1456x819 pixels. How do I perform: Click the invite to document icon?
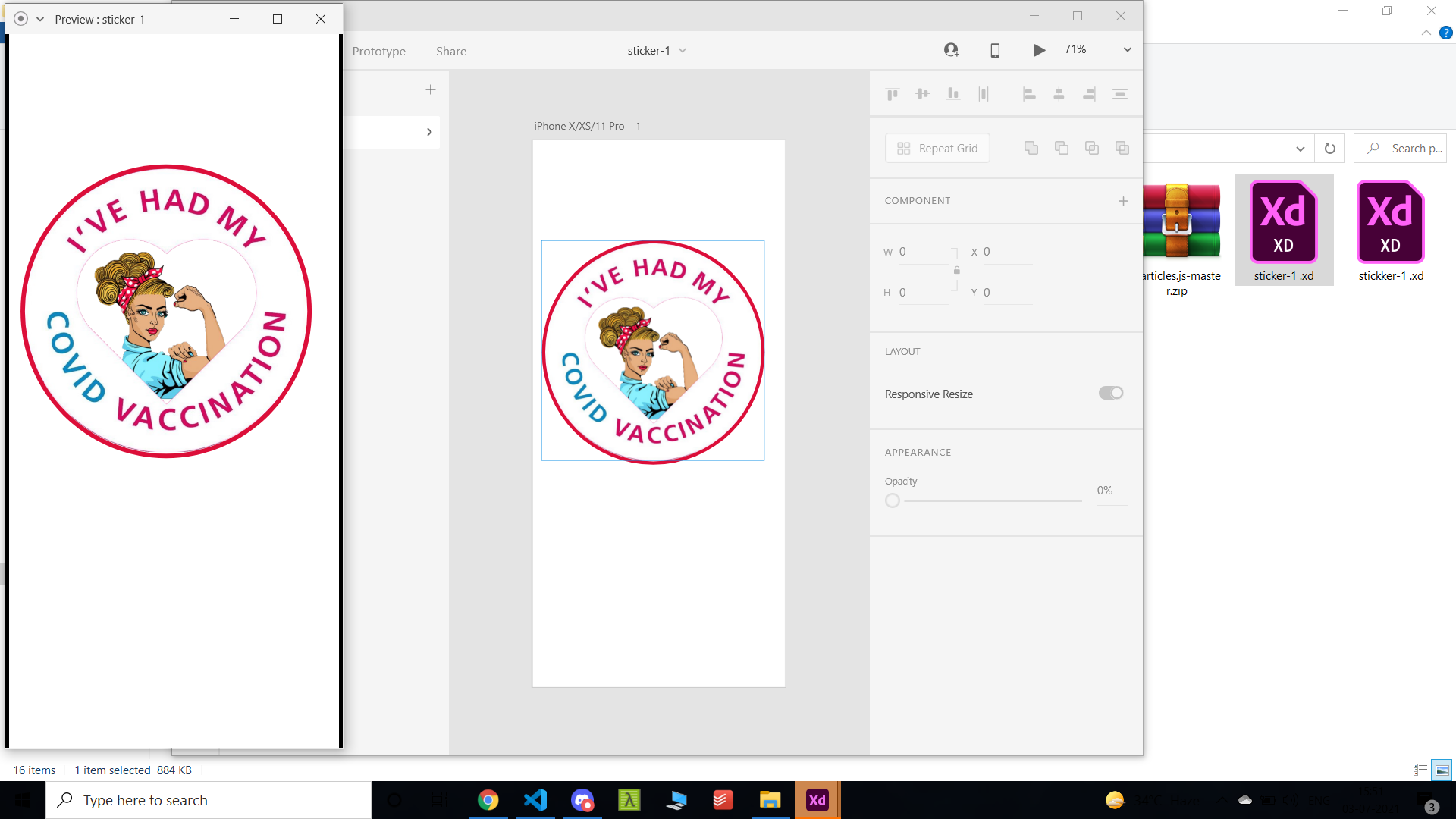951,50
